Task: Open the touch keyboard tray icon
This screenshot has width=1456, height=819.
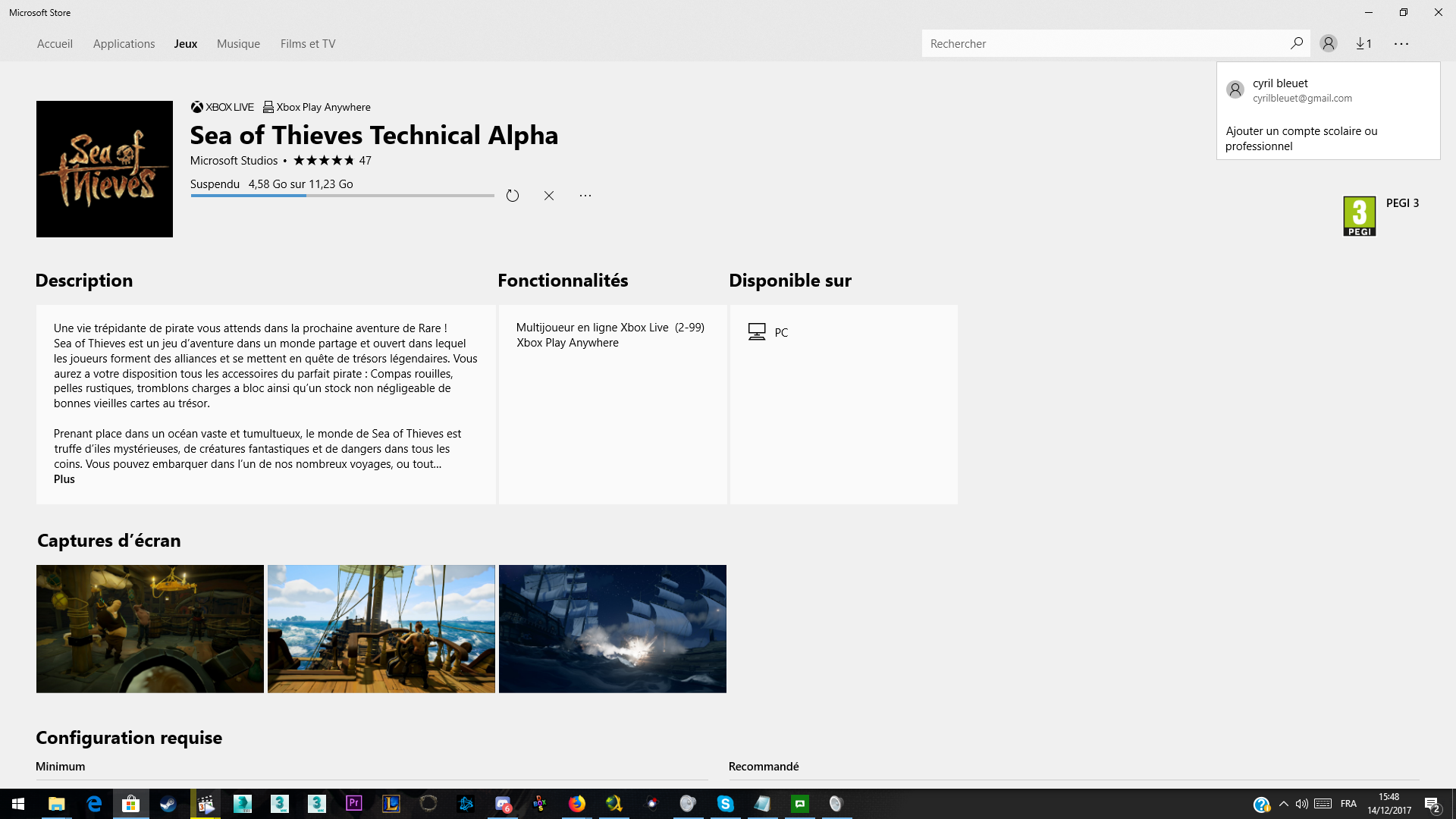Action: 1323,804
